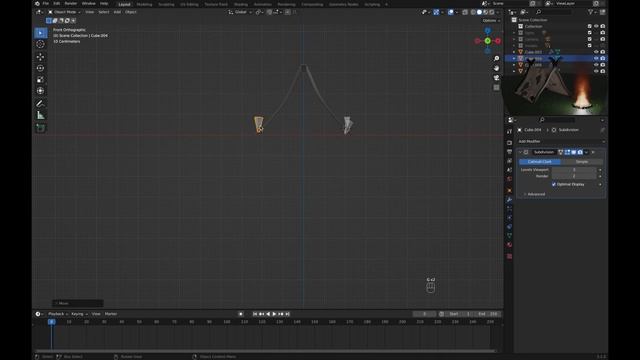
Task: Open the Add Modifier dropdown
Action: [x=561, y=142]
